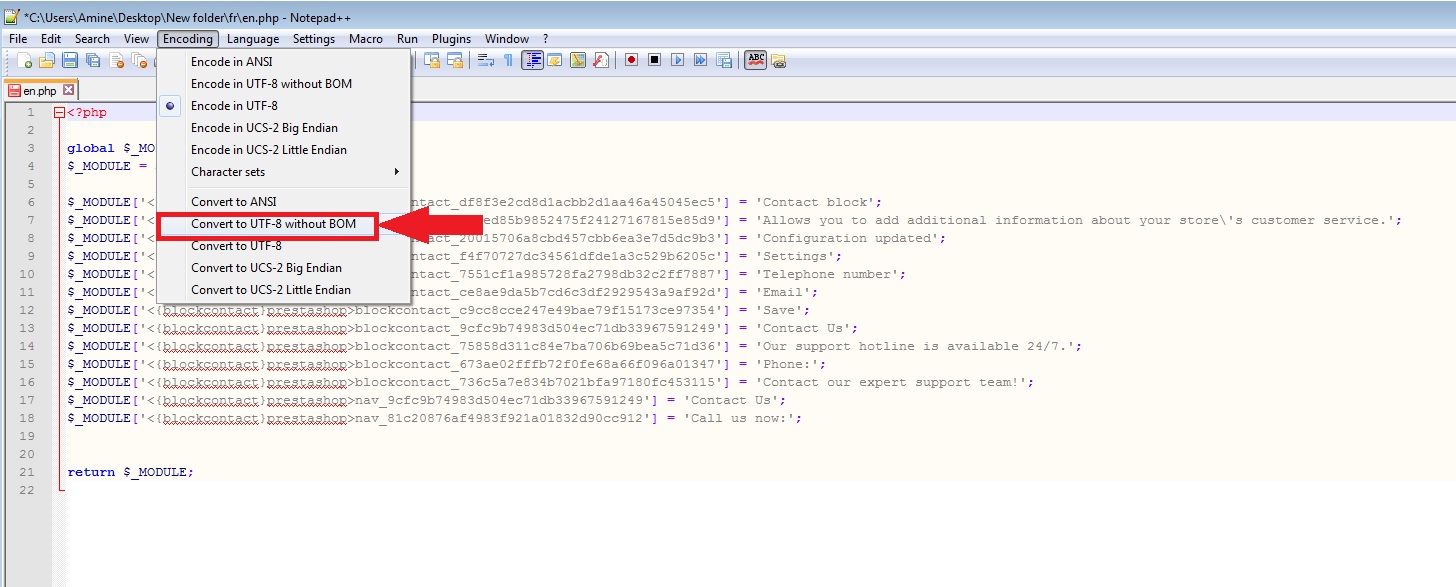Open the Language menu
The height and width of the screenshot is (587, 1456).
pyautogui.click(x=253, y=39)
